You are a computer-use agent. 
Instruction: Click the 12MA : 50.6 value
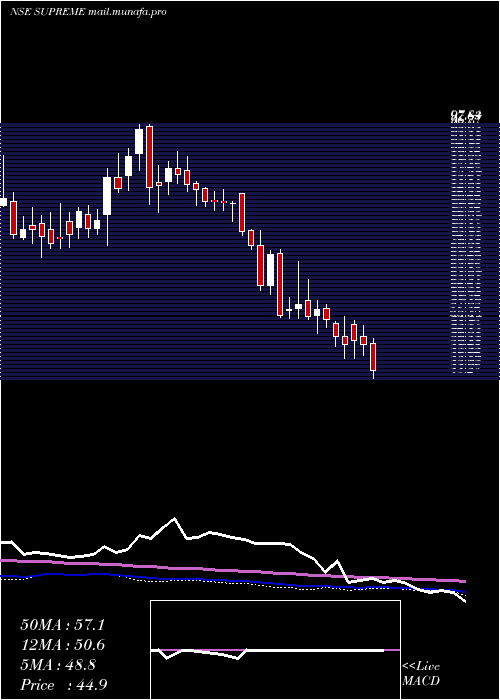click(62, 645)
